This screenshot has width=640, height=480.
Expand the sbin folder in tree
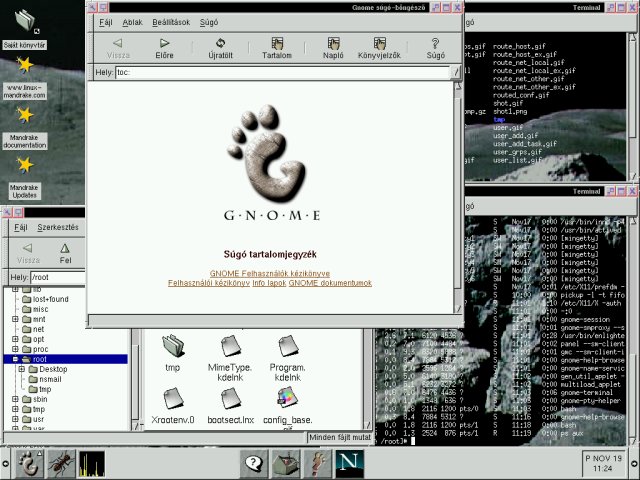15,399
